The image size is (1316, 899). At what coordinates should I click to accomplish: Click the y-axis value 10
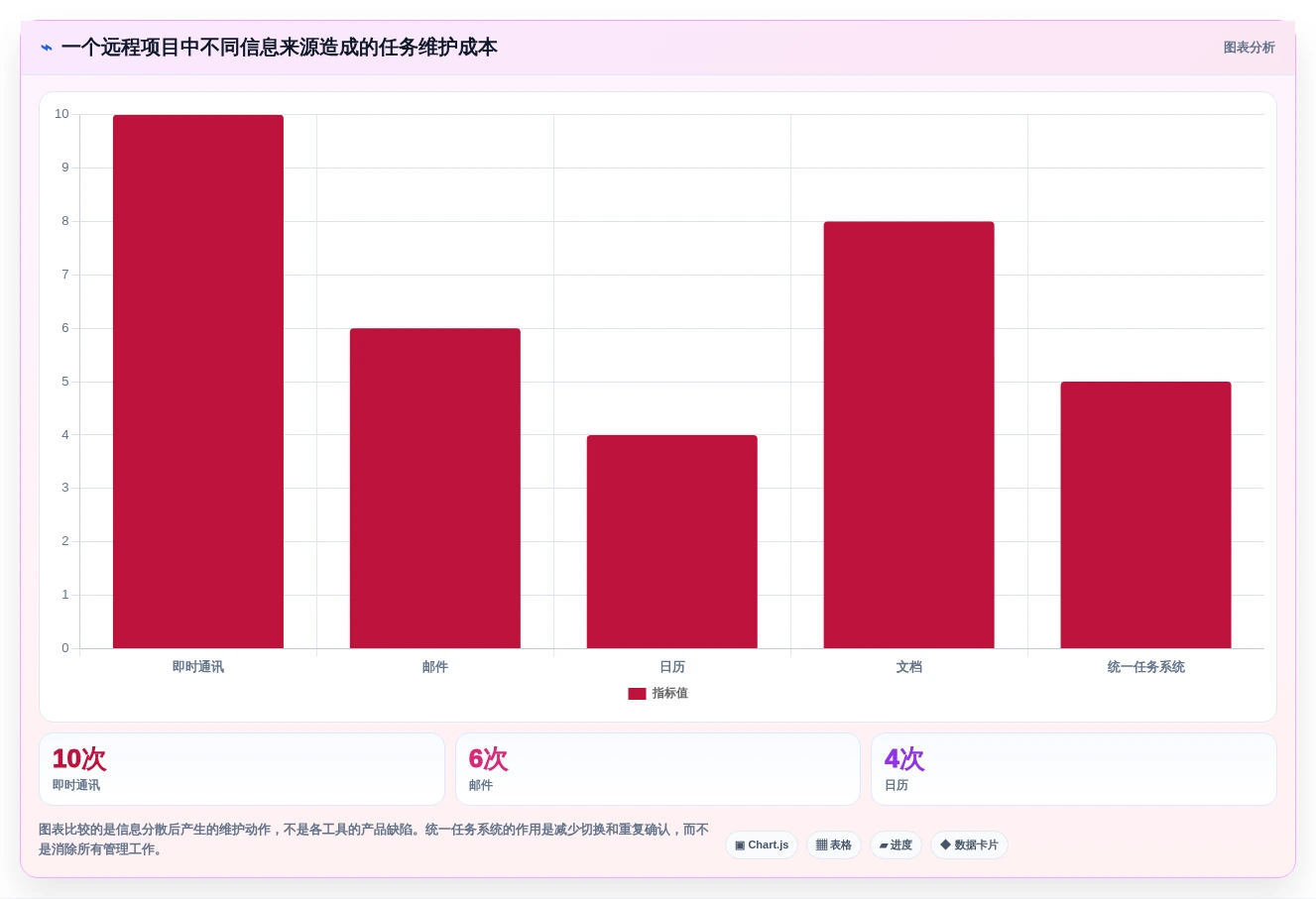62,114
